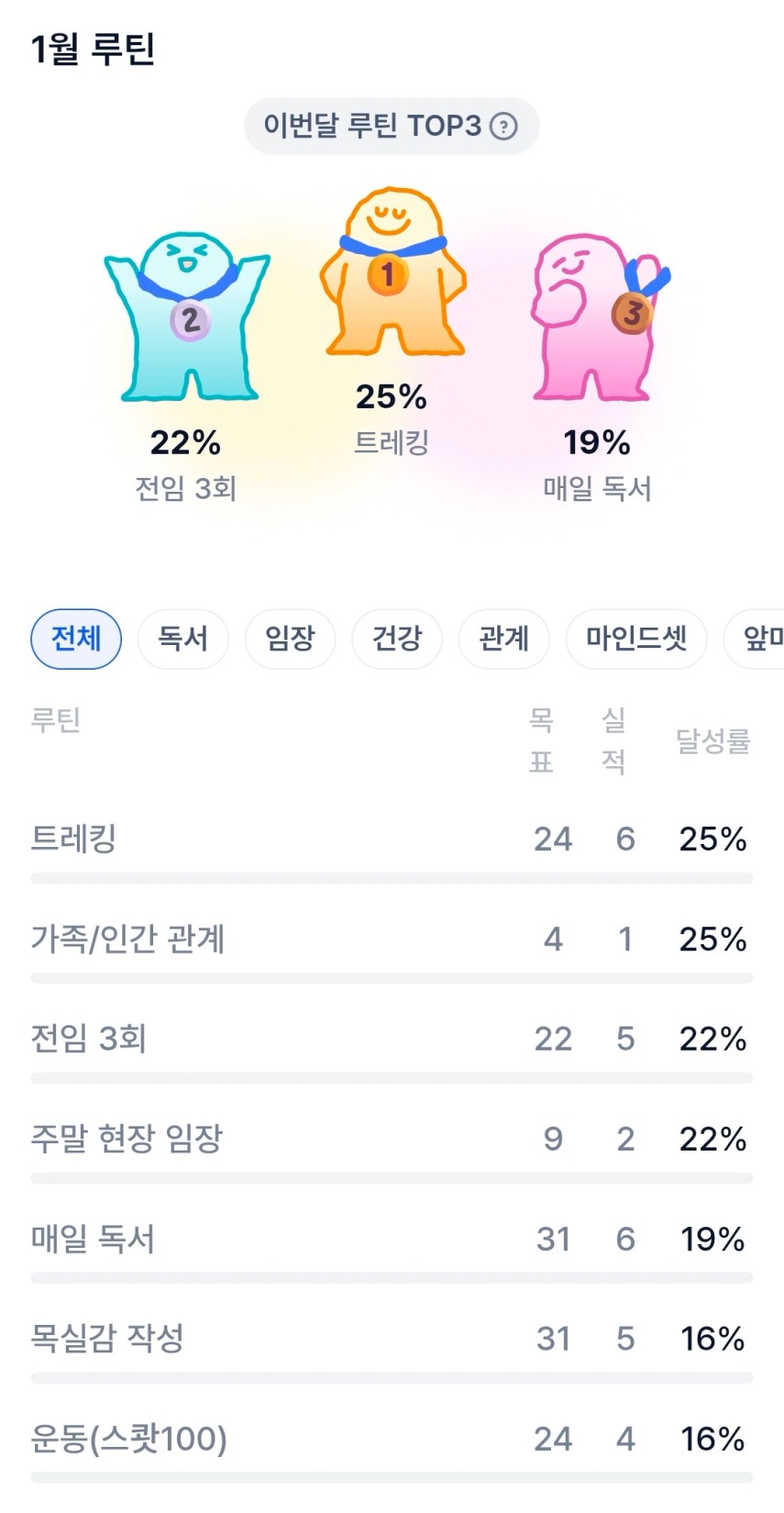Choose the 건강 filter chip
Viewport: 784px width, 1513px height.
coord(397,639)
